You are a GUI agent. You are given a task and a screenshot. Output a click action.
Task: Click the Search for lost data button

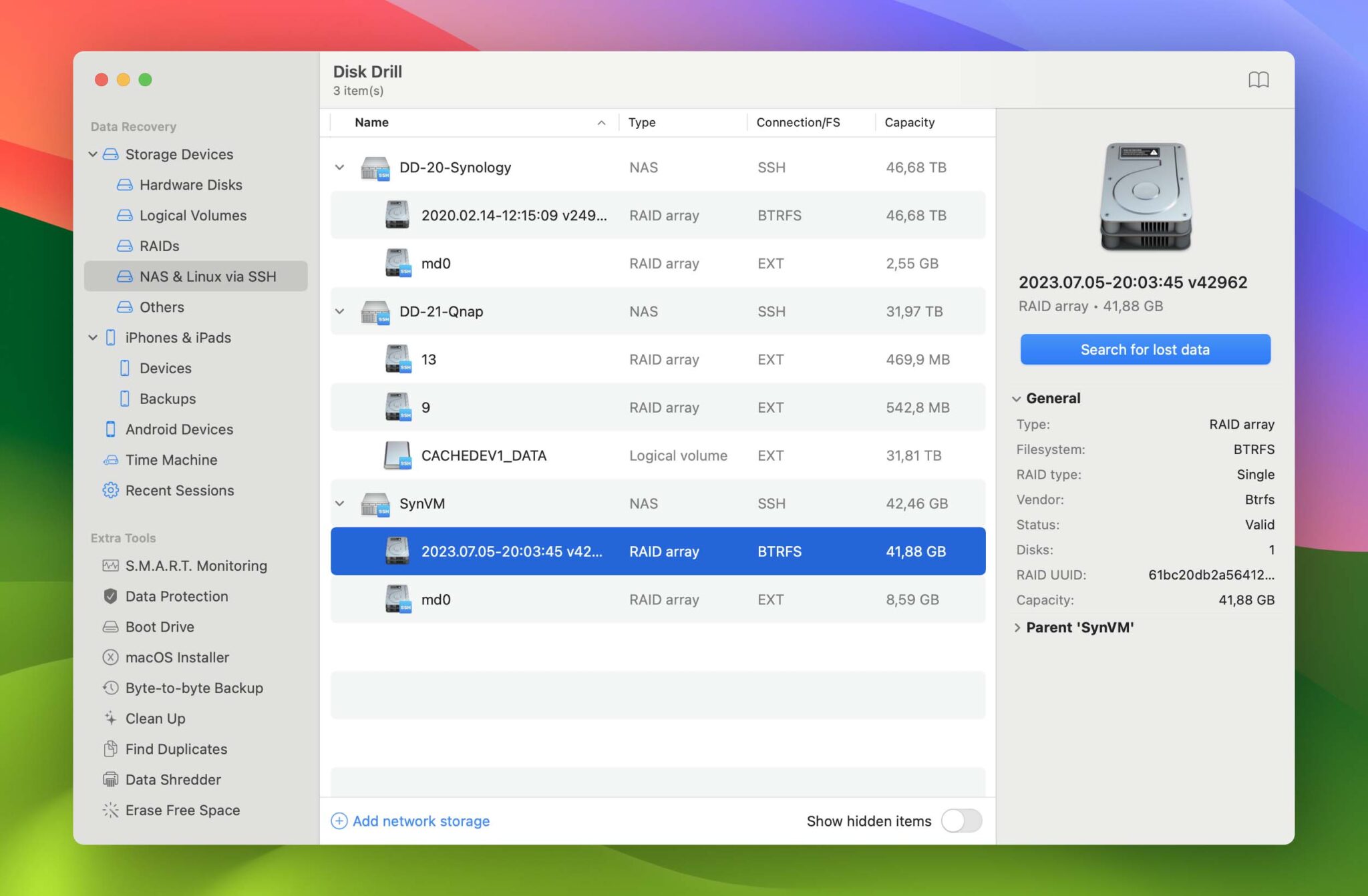pos(1145,349)
